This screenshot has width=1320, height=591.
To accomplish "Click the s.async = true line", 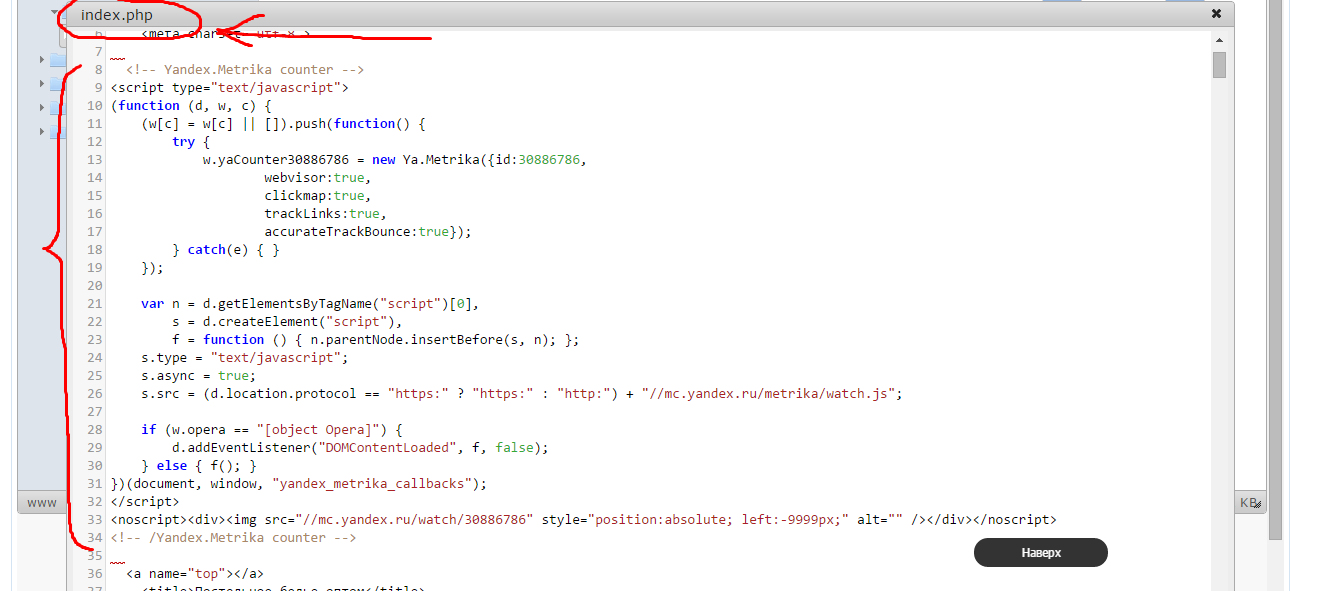I will [199, 376].
